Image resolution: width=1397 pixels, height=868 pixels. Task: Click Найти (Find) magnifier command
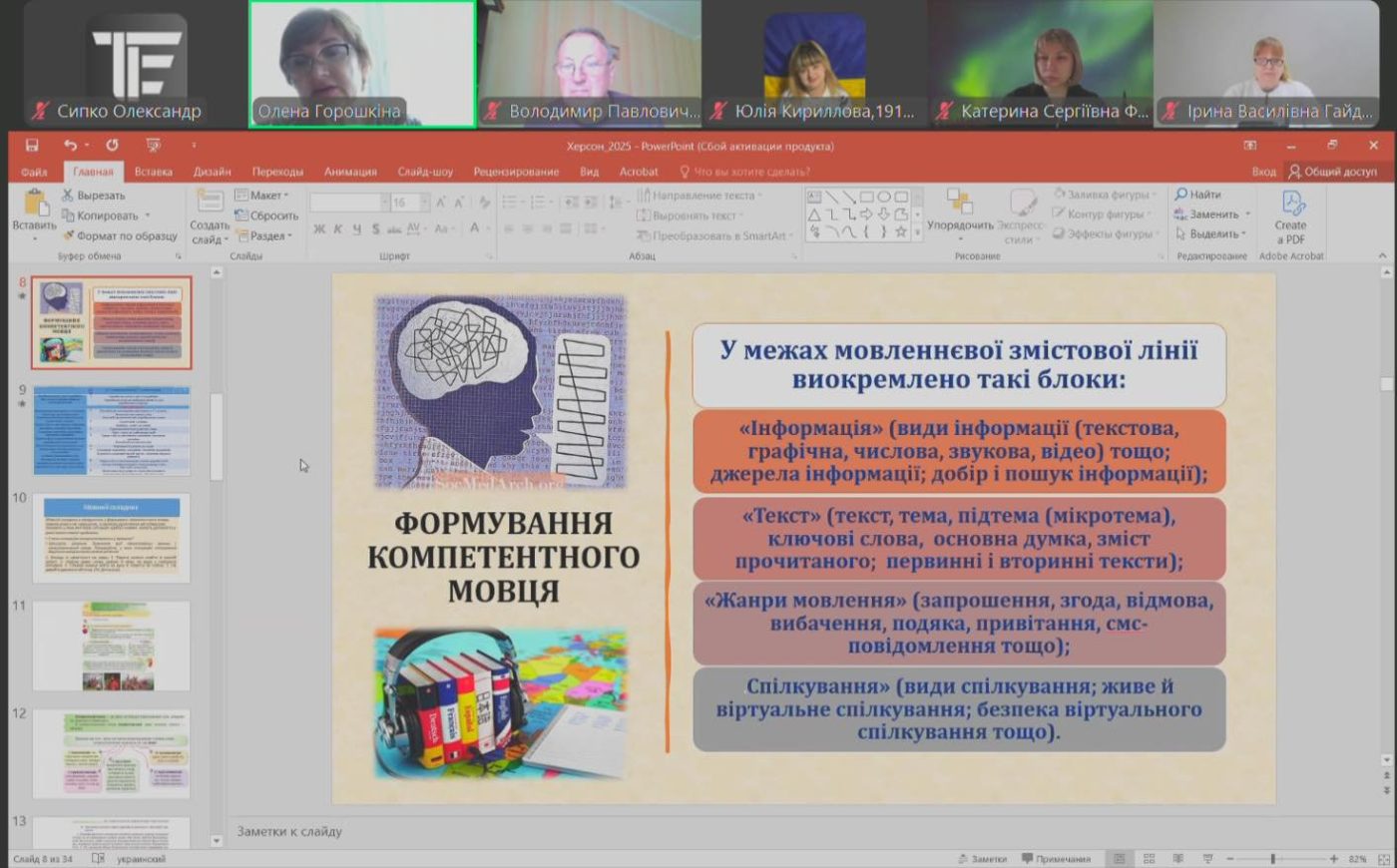(x=1198, y=195)
